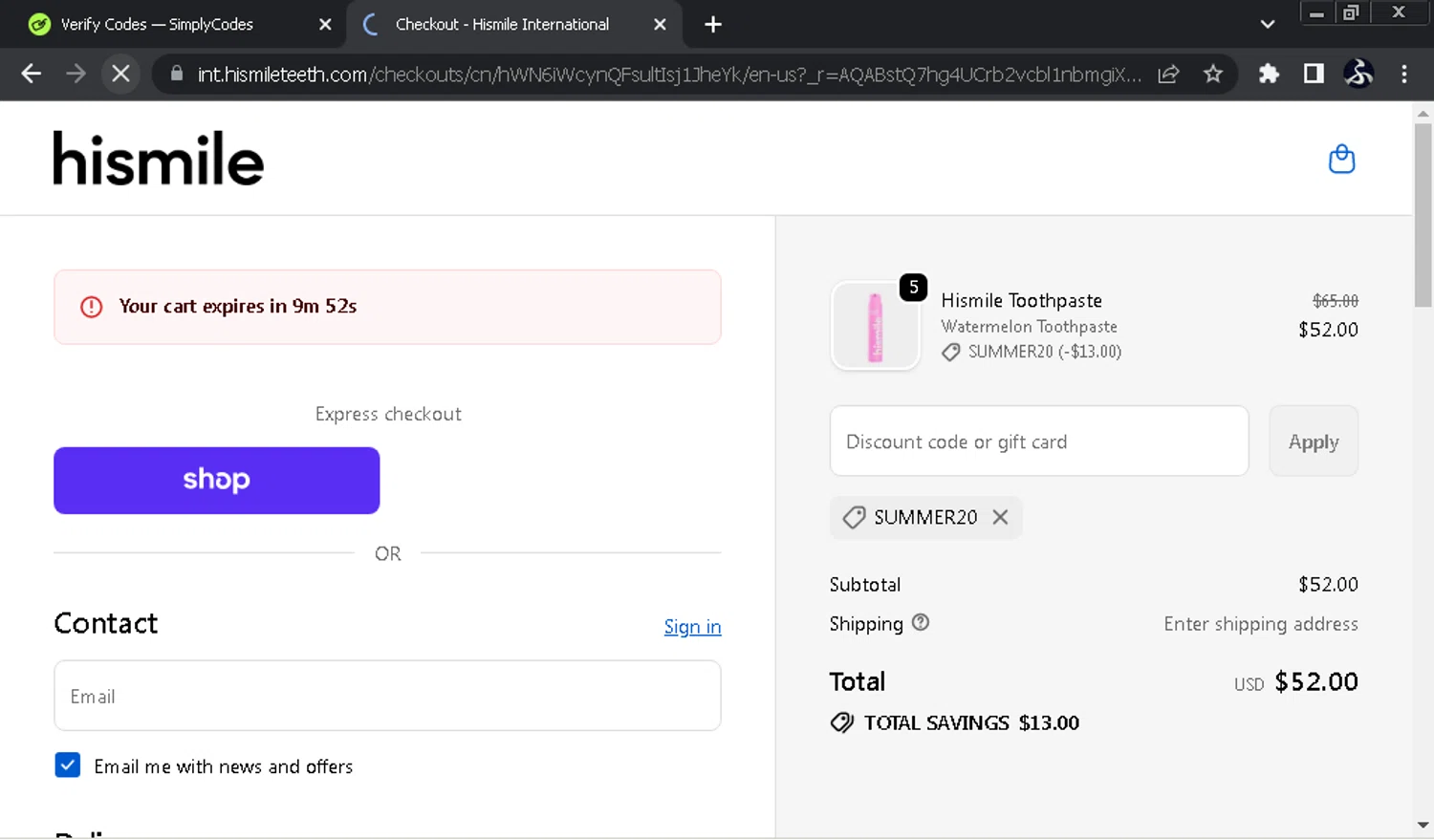Click scrollbar down arrow

point(1423,825)
